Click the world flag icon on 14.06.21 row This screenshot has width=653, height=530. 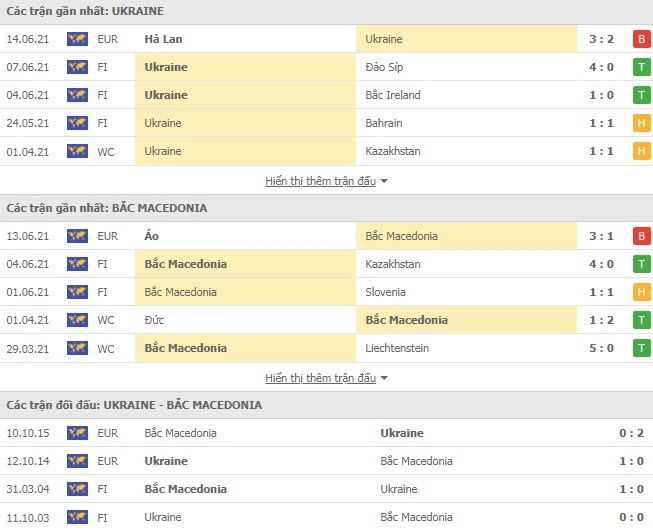[x=77, y=39]
